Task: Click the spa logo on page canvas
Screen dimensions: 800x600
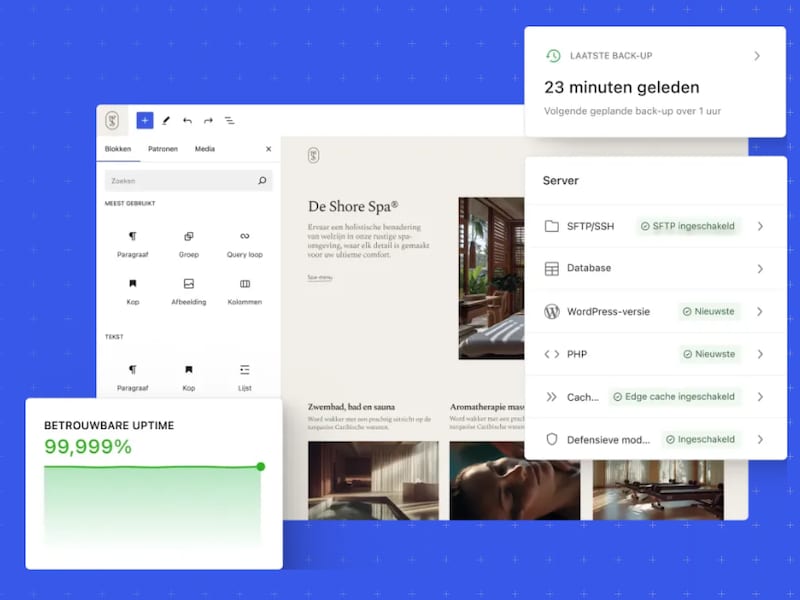Action: (x=314, y=155)
